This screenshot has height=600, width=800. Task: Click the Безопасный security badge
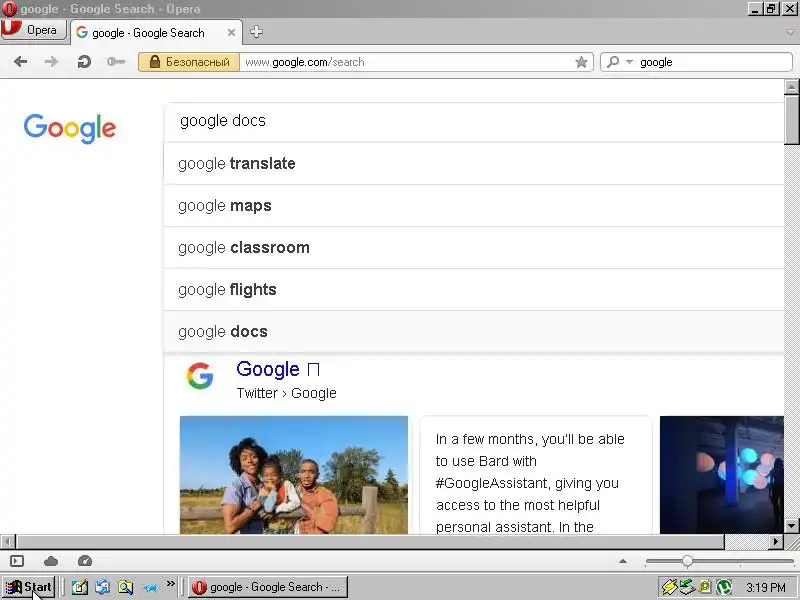(x=189, y=62)
